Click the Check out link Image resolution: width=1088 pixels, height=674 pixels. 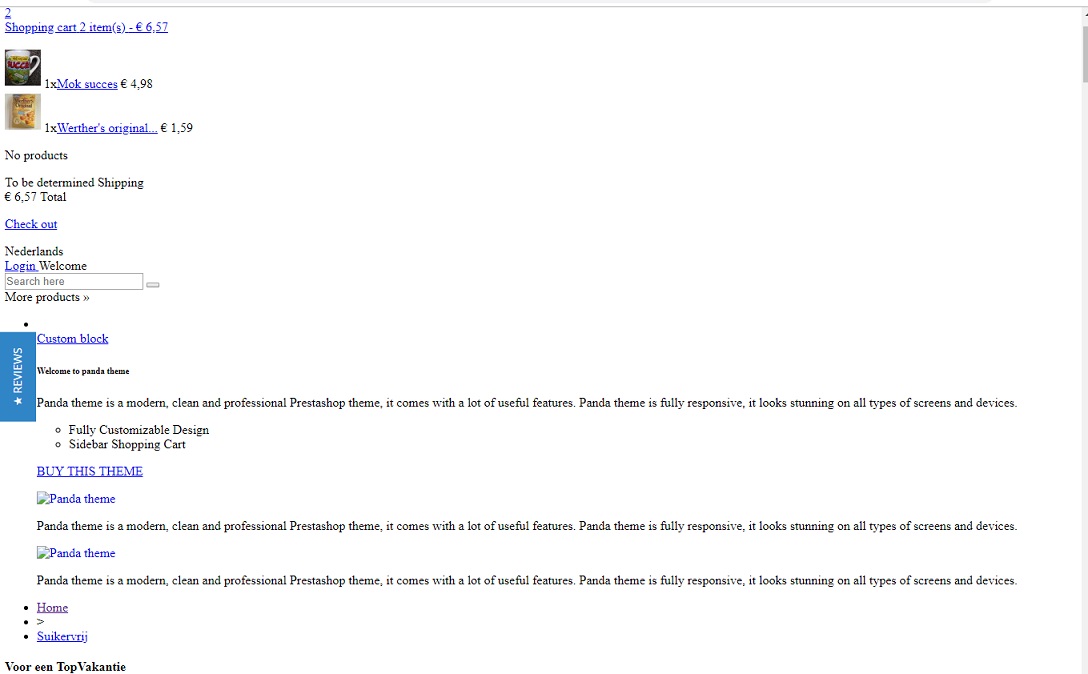[x=31, y=224]
